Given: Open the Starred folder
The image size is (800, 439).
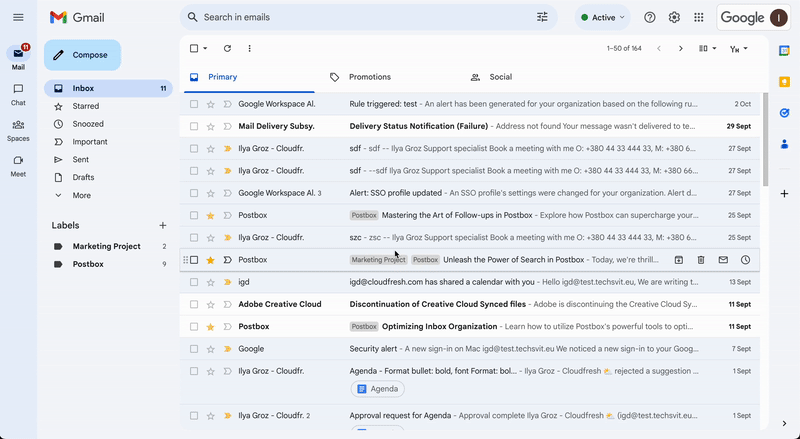Looking at the screenshot, I should pyautogui.click(x=86, y=106).
